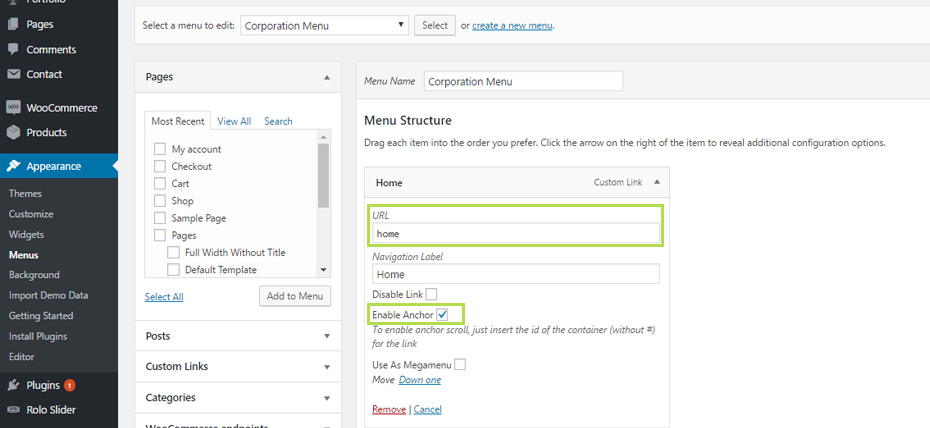
Task: Collapse the Pages panel arrow
Action: pos(326,77)
